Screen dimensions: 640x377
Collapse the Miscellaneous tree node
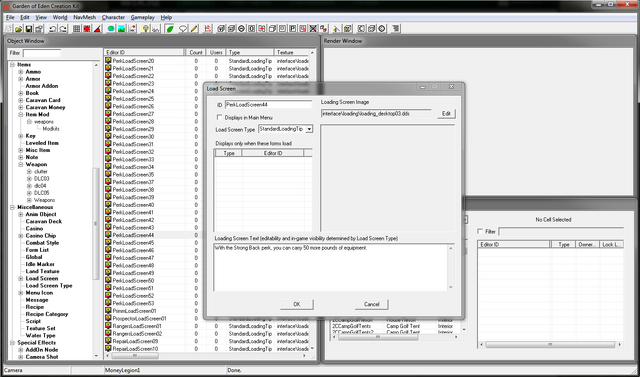[12, 207]
